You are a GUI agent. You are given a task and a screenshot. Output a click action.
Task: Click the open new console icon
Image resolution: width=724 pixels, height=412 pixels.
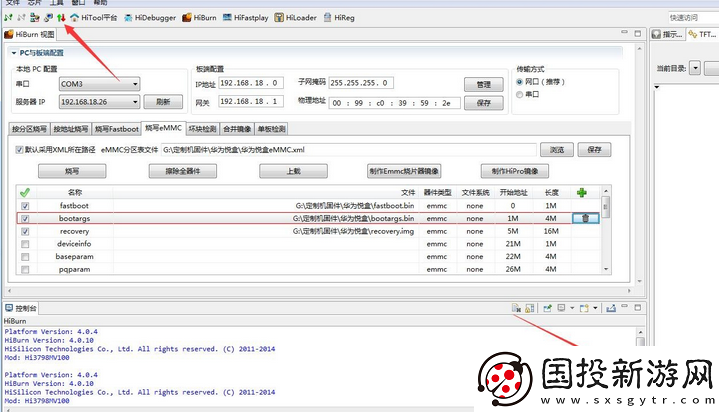[584, 308]
